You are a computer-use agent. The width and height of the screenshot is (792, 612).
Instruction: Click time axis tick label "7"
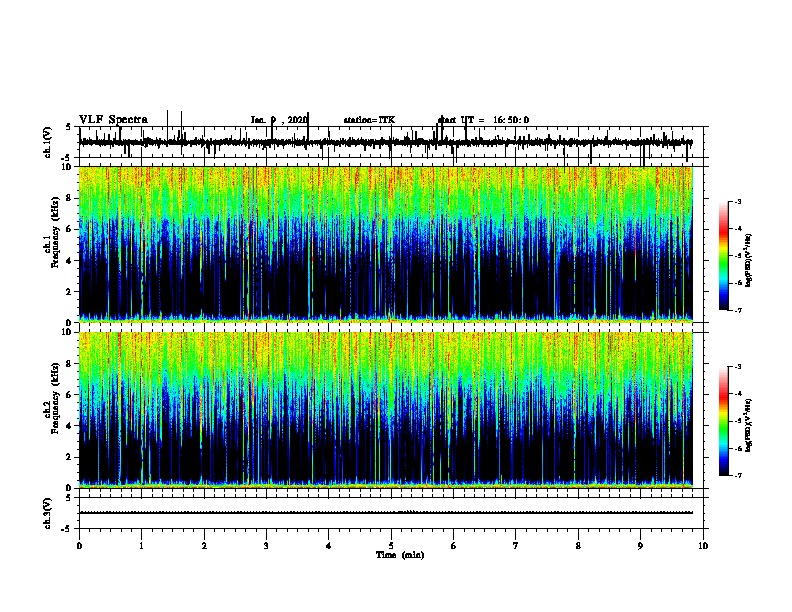pos(516,546)
